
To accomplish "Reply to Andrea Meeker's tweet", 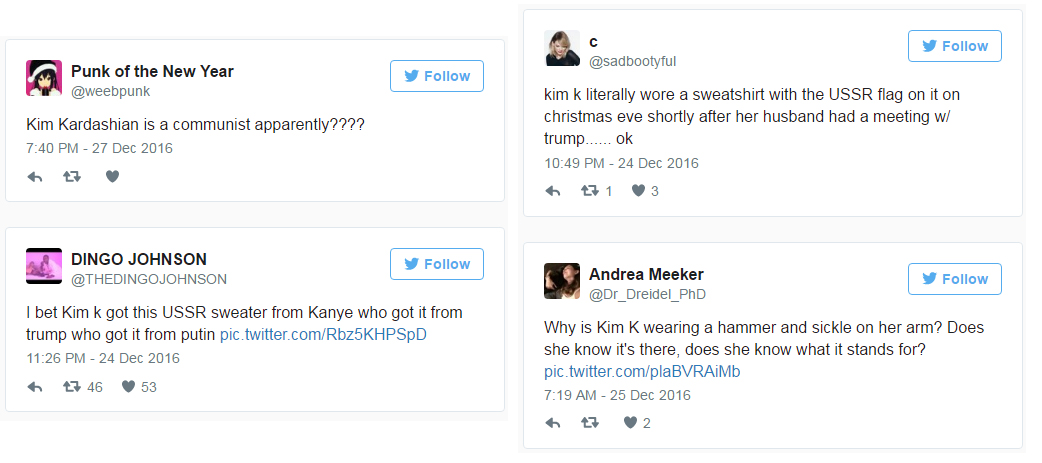I will coord(553,423).
